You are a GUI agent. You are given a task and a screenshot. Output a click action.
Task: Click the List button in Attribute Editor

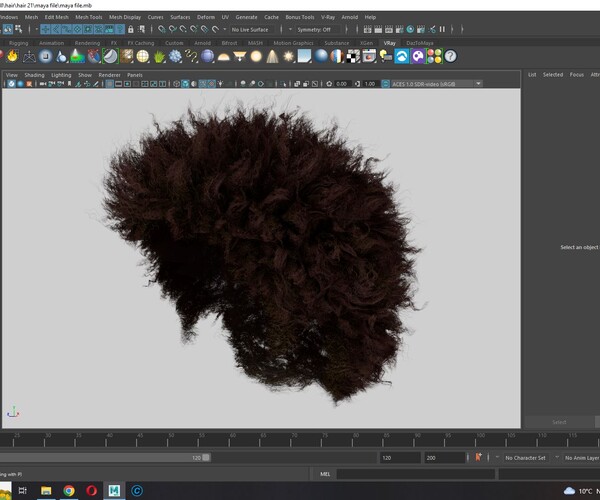click(532, 75)
